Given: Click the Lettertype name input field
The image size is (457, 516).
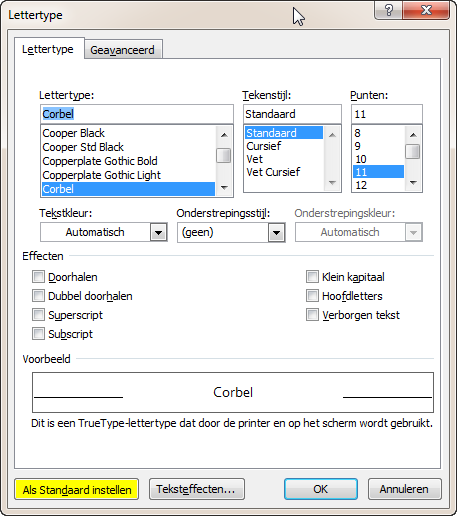Looking at the screenshot, I should [137, 114].
